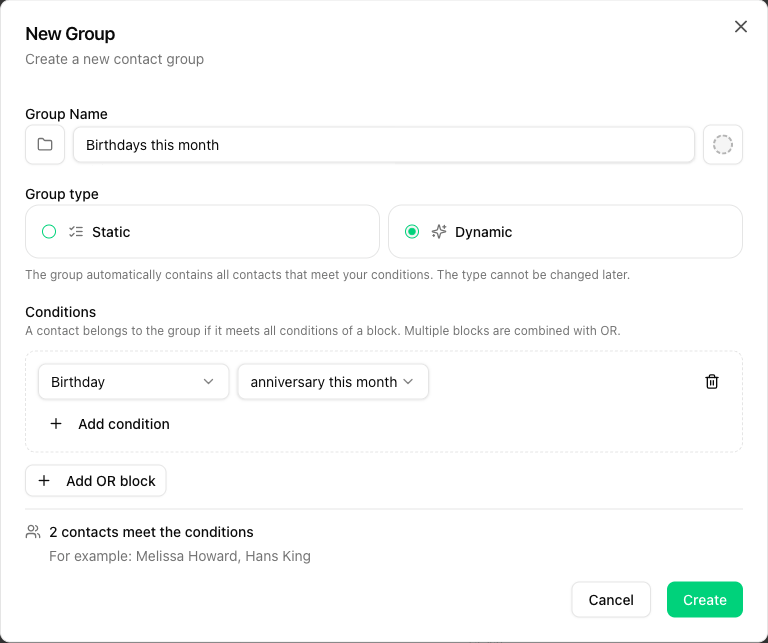Click the checklist icon beside Static
Screen dimensions: 768x643
tap(76, 232)
